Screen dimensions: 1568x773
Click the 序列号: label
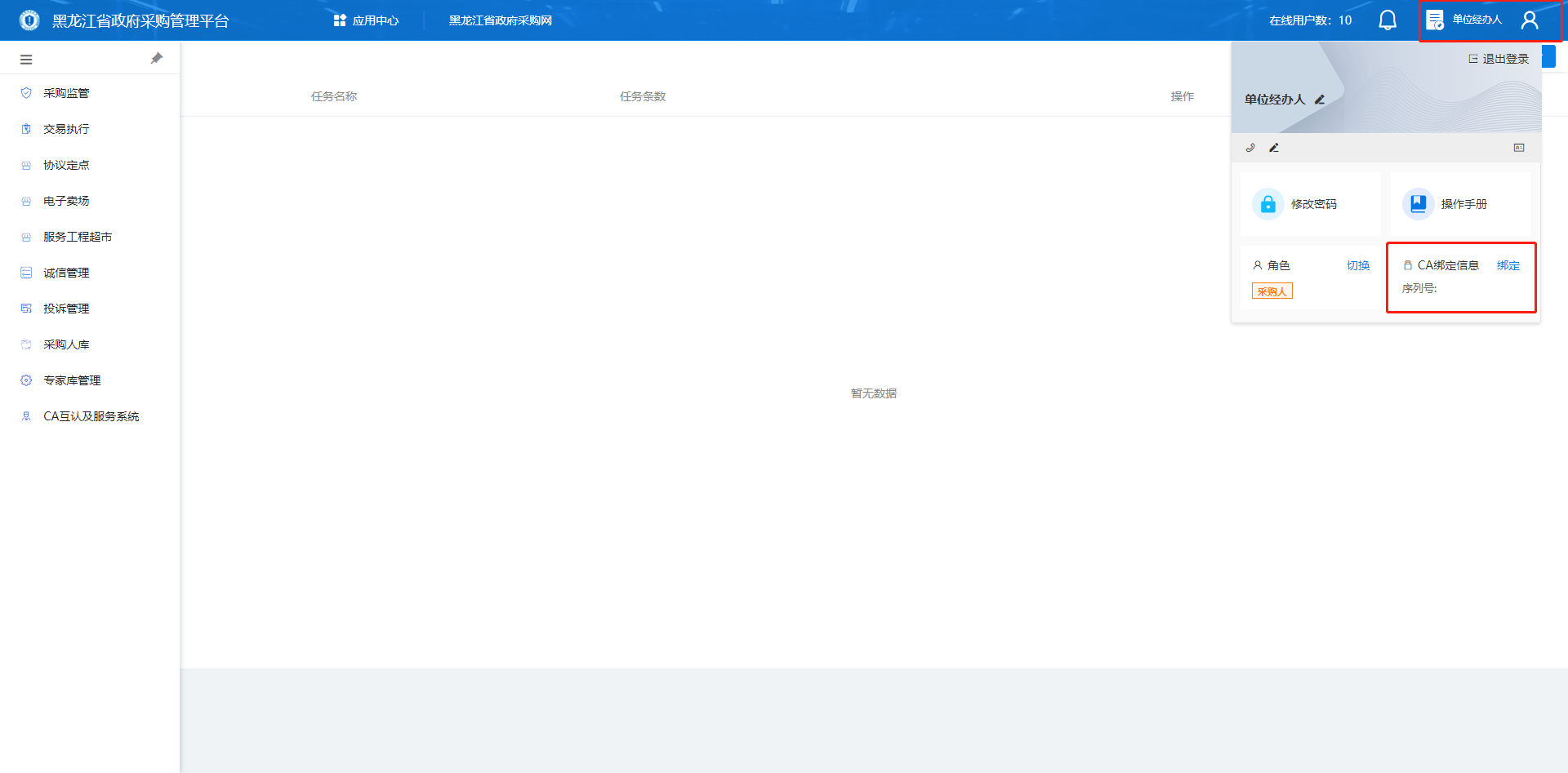coord(1419,288)
